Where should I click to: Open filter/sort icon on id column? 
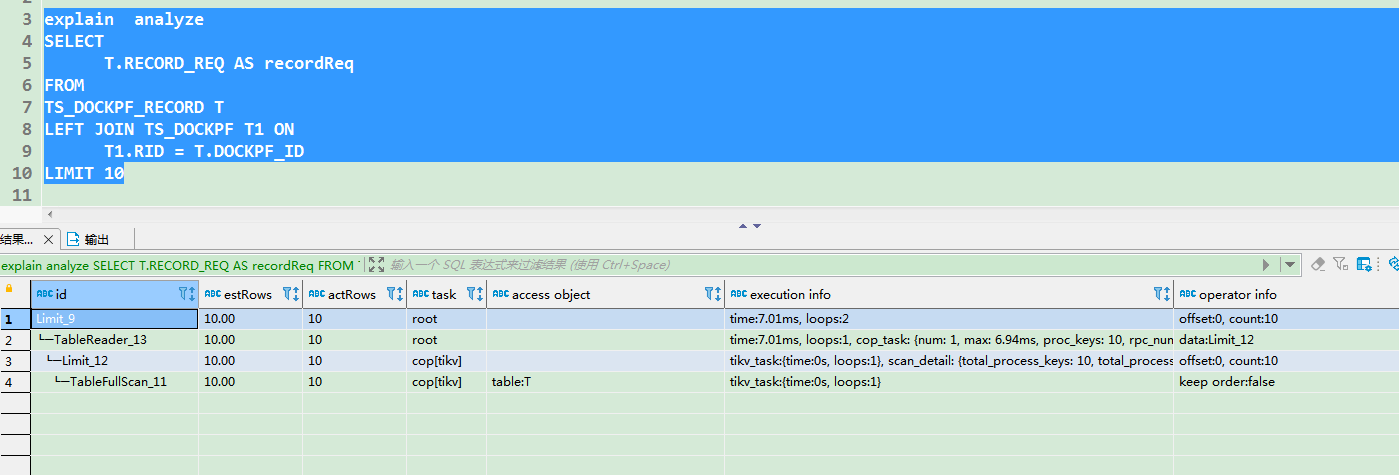point(187,294)
